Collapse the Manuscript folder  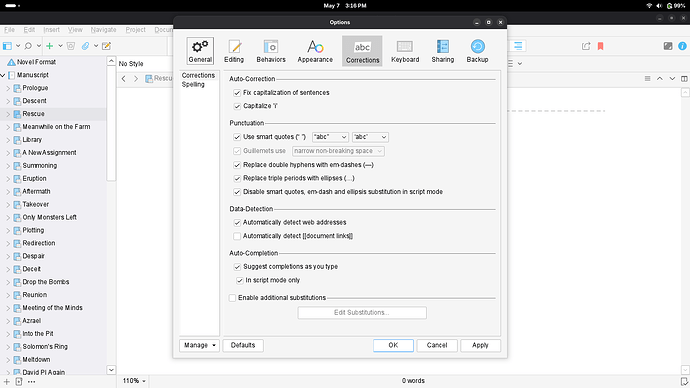click(x=3, y=75)
